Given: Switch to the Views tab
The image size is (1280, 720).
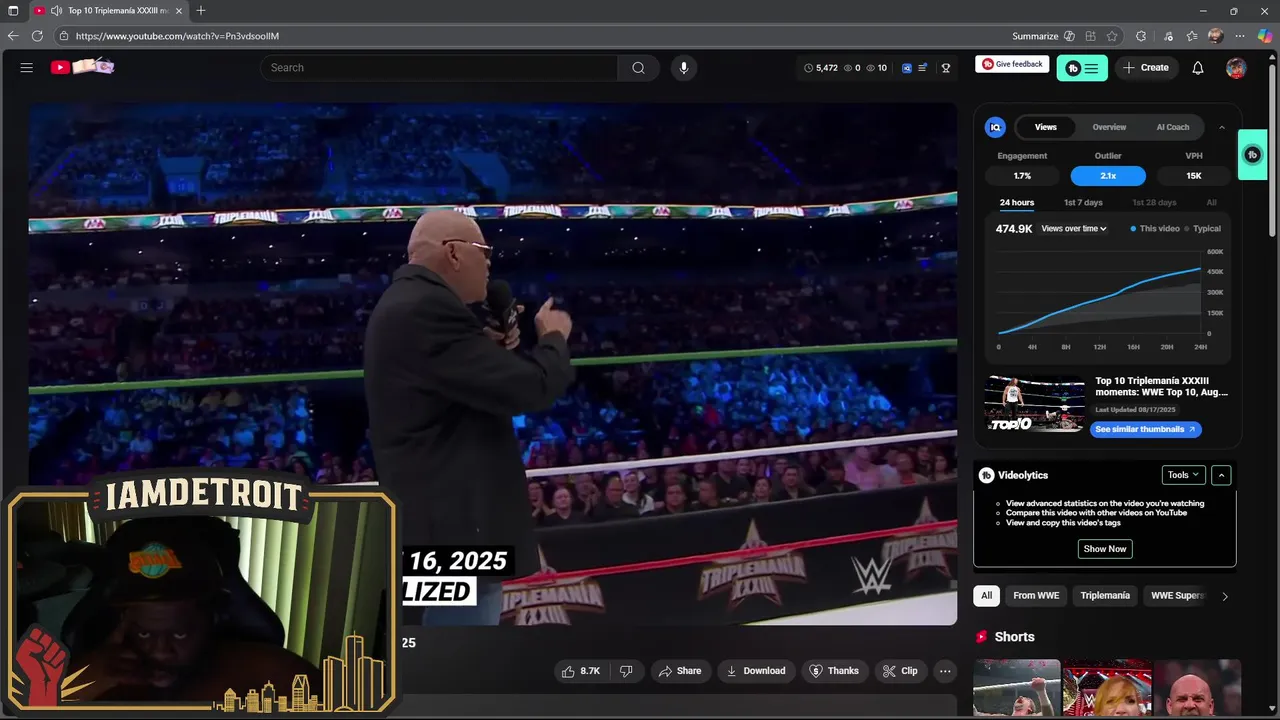Looking at the screenshot, I should (1046, 127).
